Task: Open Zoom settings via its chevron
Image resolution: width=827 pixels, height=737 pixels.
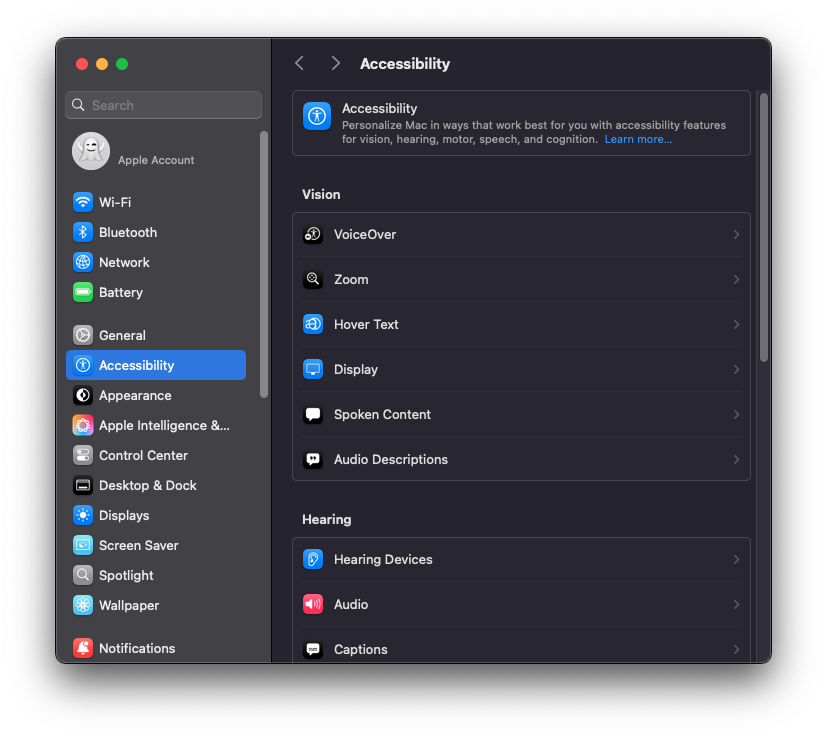Action: click(736, 279)
